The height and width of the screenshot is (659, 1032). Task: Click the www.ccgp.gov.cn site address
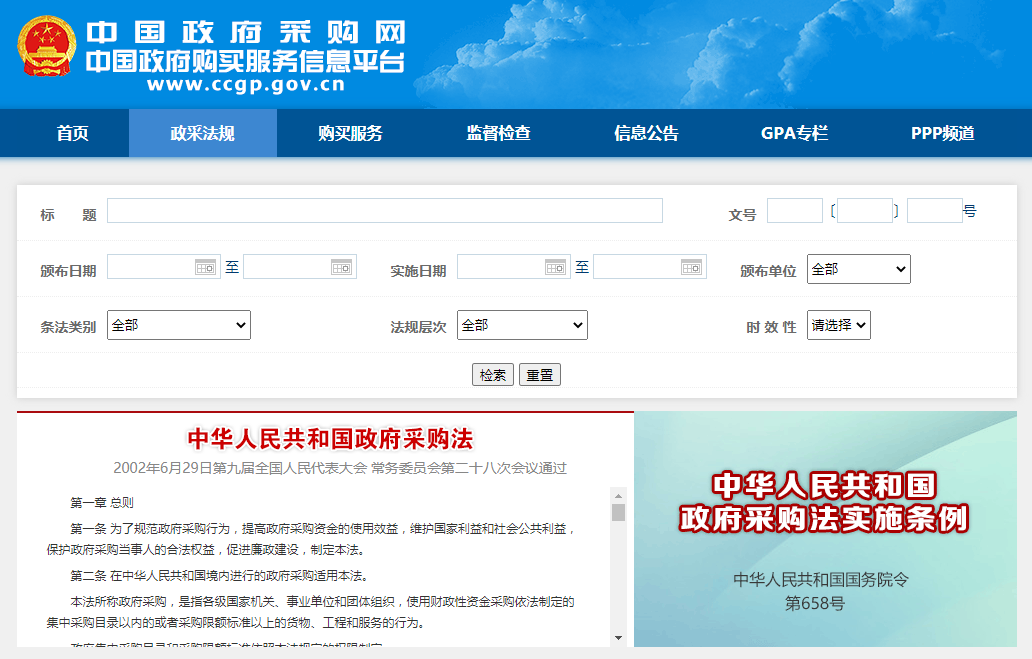(x=245, y=84)
